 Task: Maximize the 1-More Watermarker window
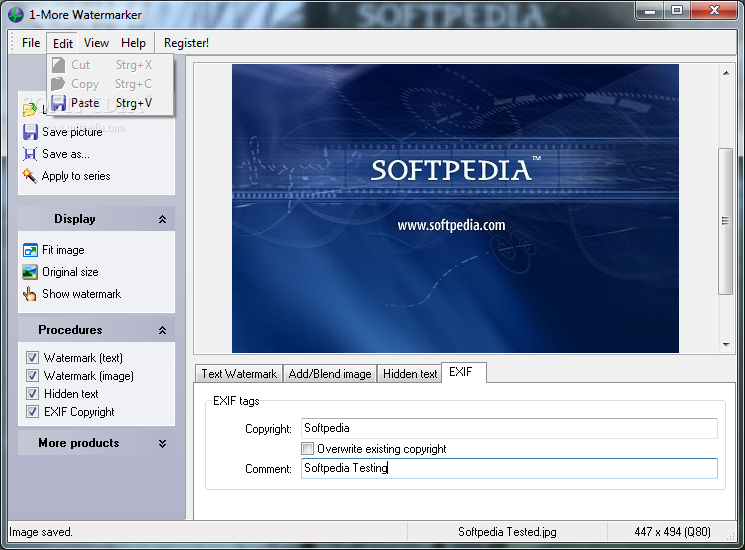pyautogui.click(x=677, y=10)
